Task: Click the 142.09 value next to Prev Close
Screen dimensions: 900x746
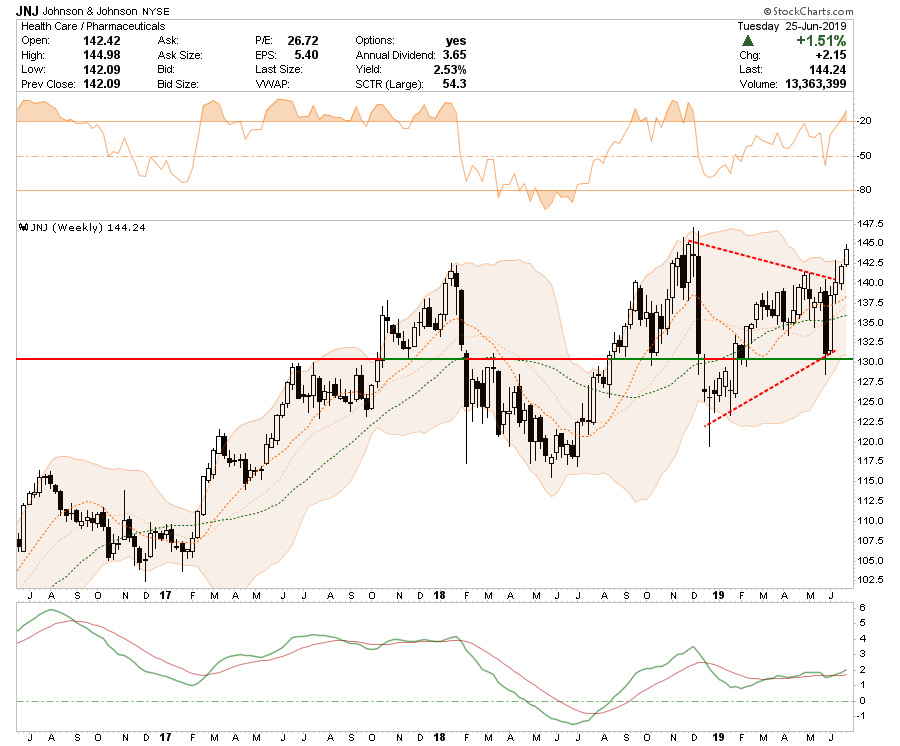Action: point(102,84)
